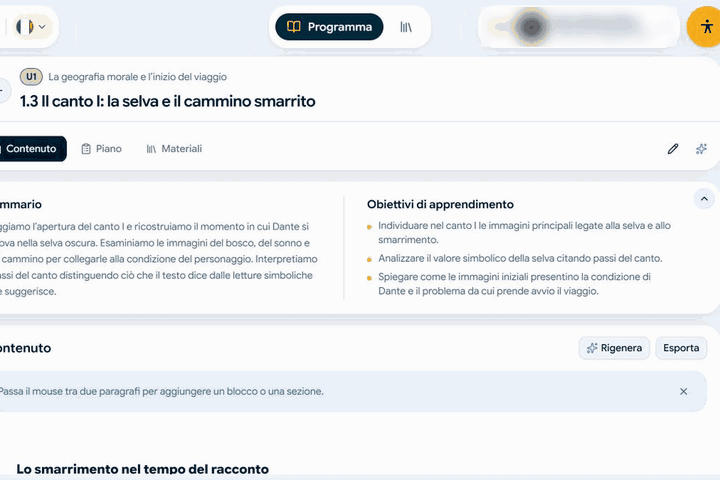
Task: Click objective starting 'Spiegare come le immagini iniziali'
Action: pyautogui.click(x=514, y=284)
